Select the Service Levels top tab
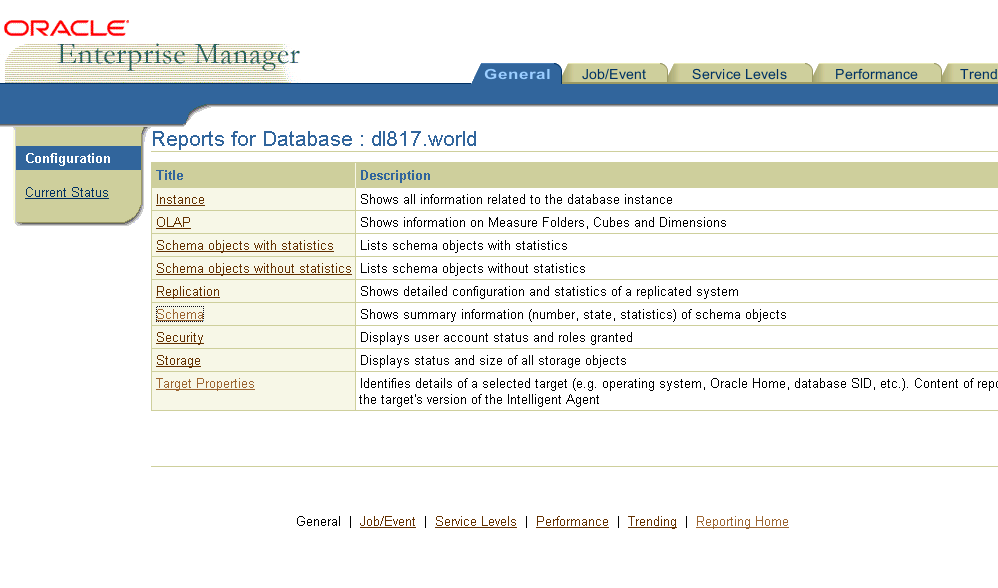This screenshot has width=998, height=588. click(739, 74)
